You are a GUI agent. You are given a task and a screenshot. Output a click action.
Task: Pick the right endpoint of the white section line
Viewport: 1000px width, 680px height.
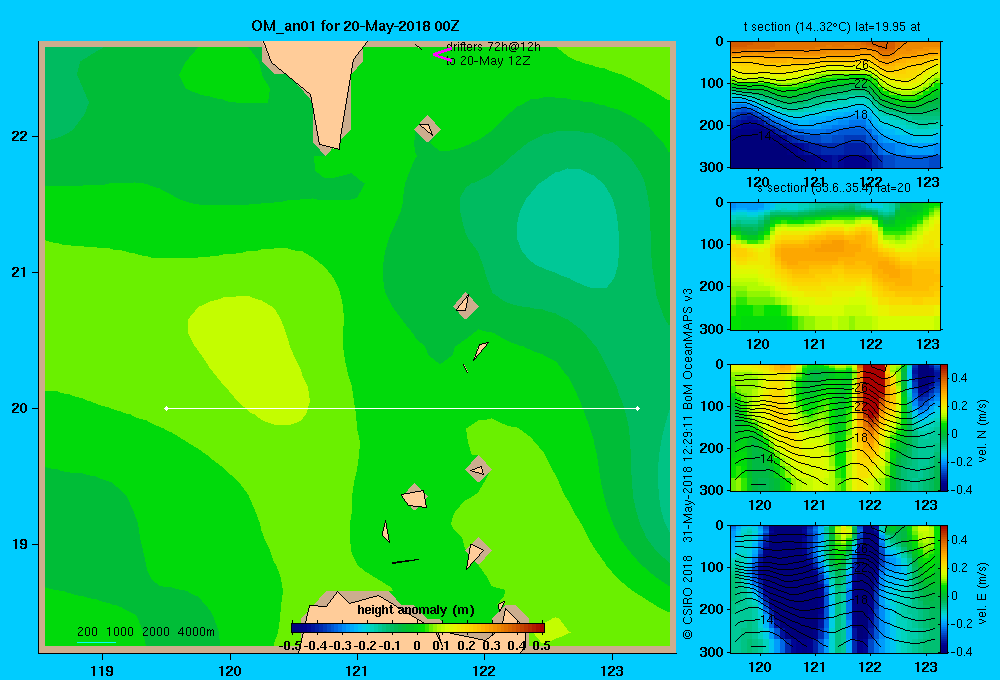638,408
